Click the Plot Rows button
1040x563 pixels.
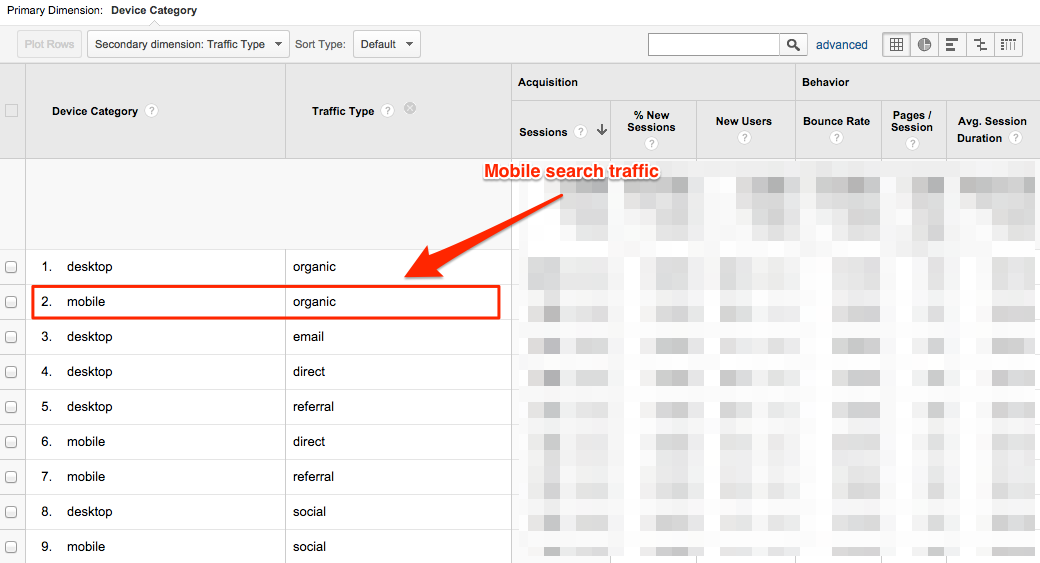pyautogui.click(x=50, y=44)
